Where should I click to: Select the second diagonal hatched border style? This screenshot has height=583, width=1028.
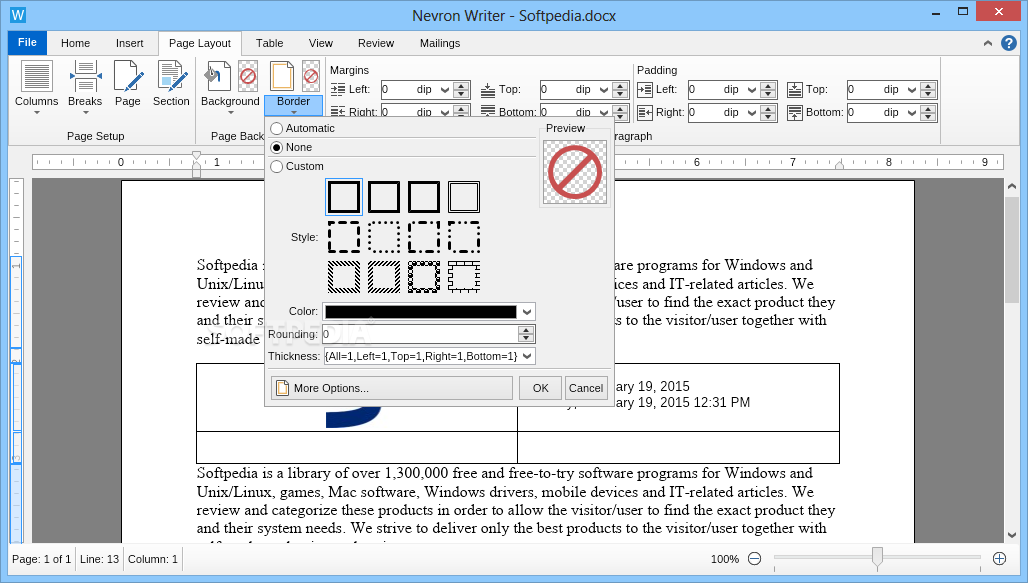[384, 277]
